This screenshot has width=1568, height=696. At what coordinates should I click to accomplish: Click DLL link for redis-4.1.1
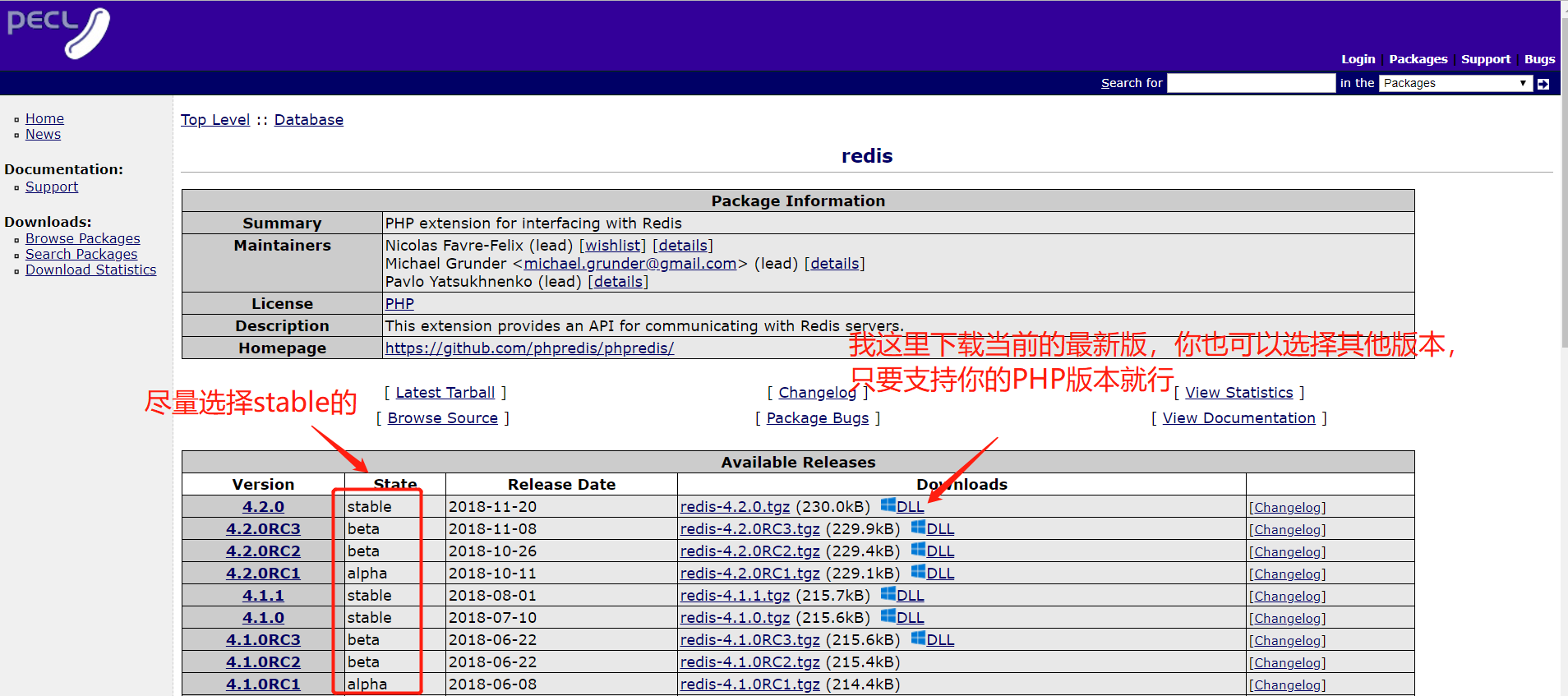click(910, 596)
